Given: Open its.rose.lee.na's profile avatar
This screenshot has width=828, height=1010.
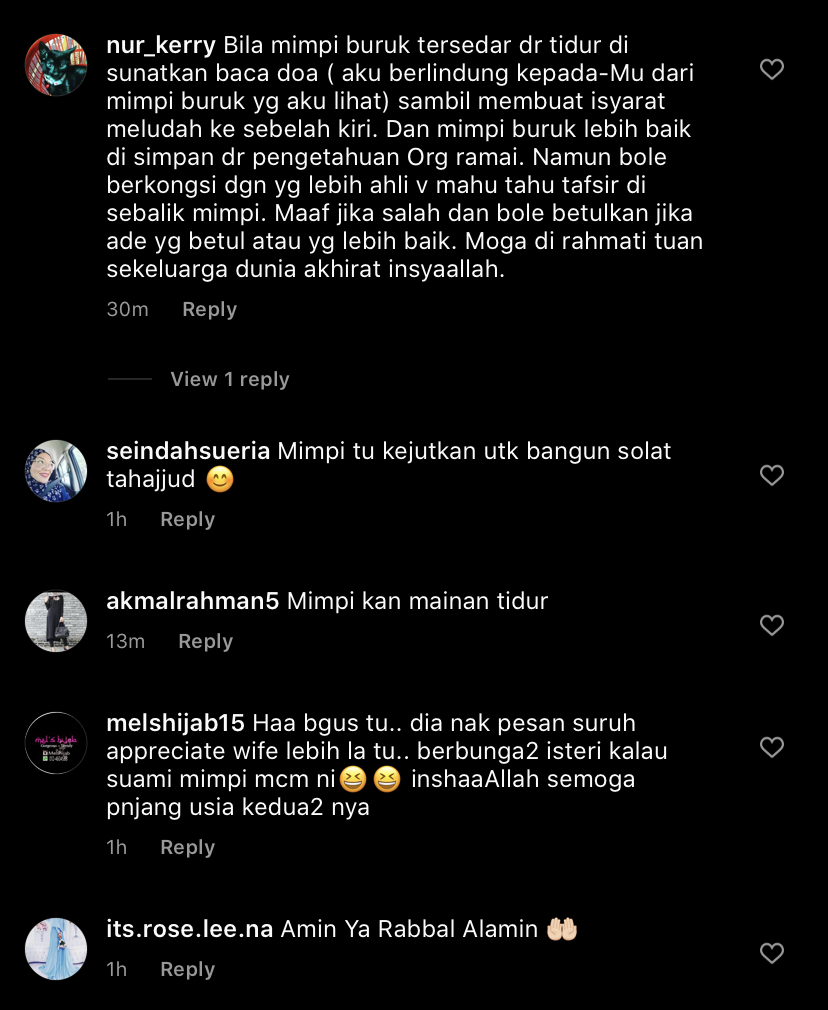Looking at the screenshot, I should click(56, 949).
